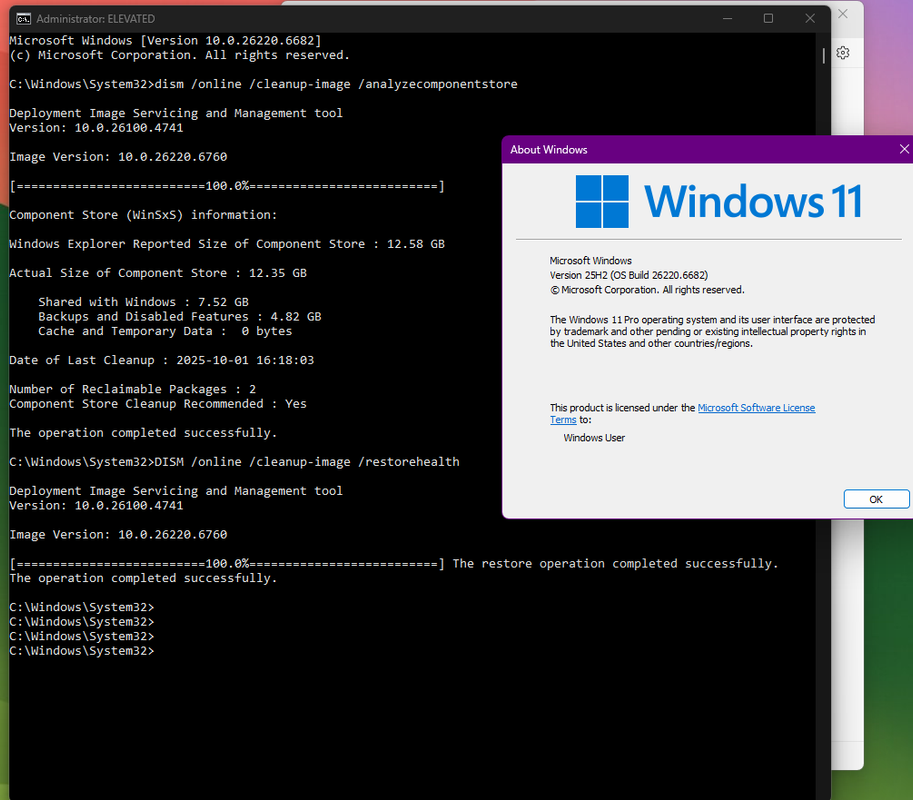Click the 'Windows User' licensee name

point(594,438)
